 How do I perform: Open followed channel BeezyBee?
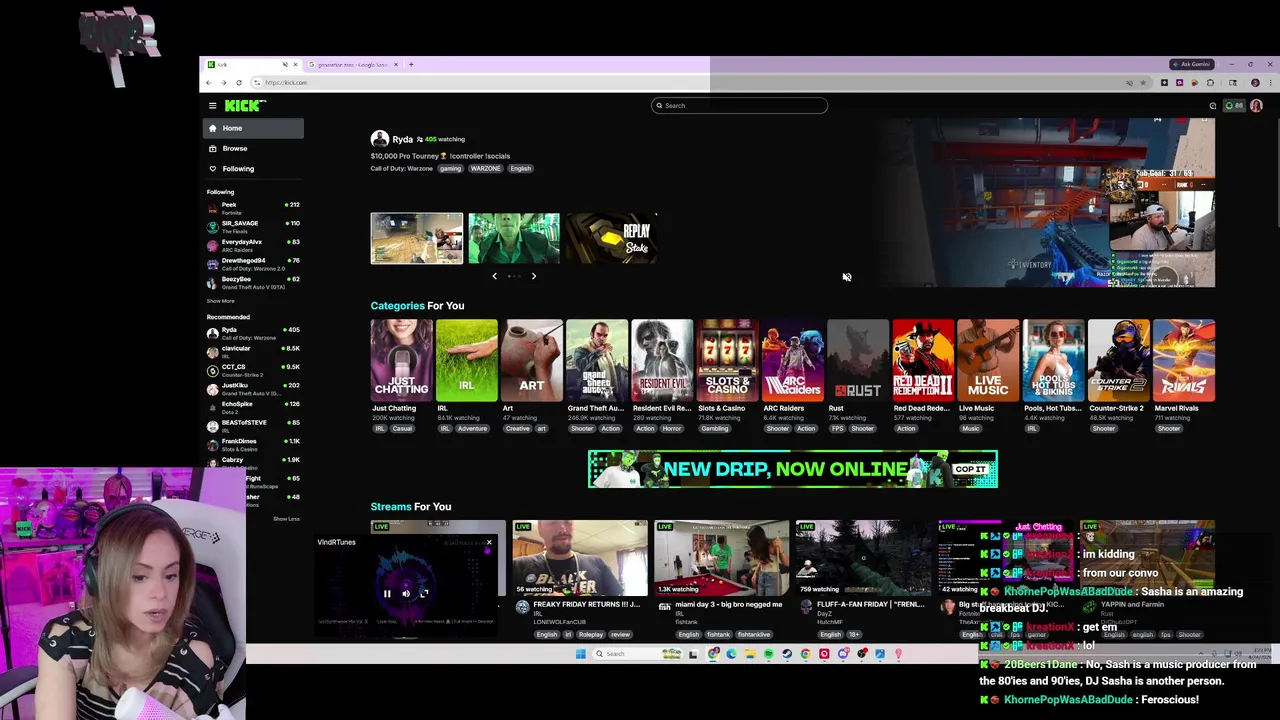[x=253, y=283]
